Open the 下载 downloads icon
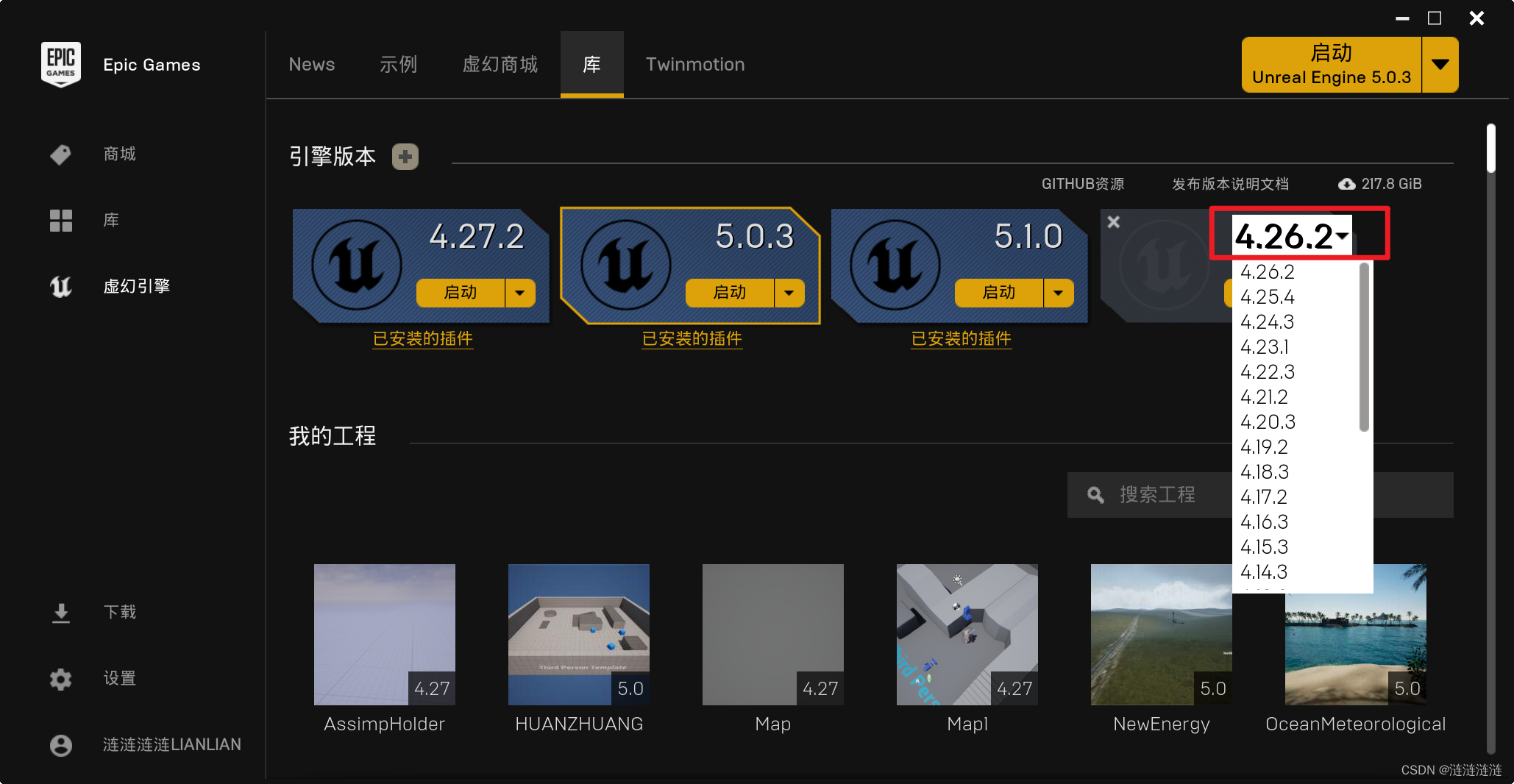 [x=60, y=613]
